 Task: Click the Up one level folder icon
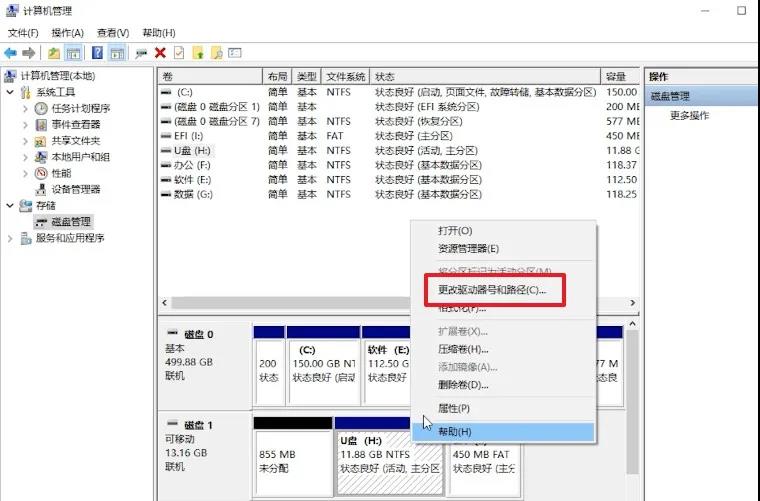(x=54, y=53)
